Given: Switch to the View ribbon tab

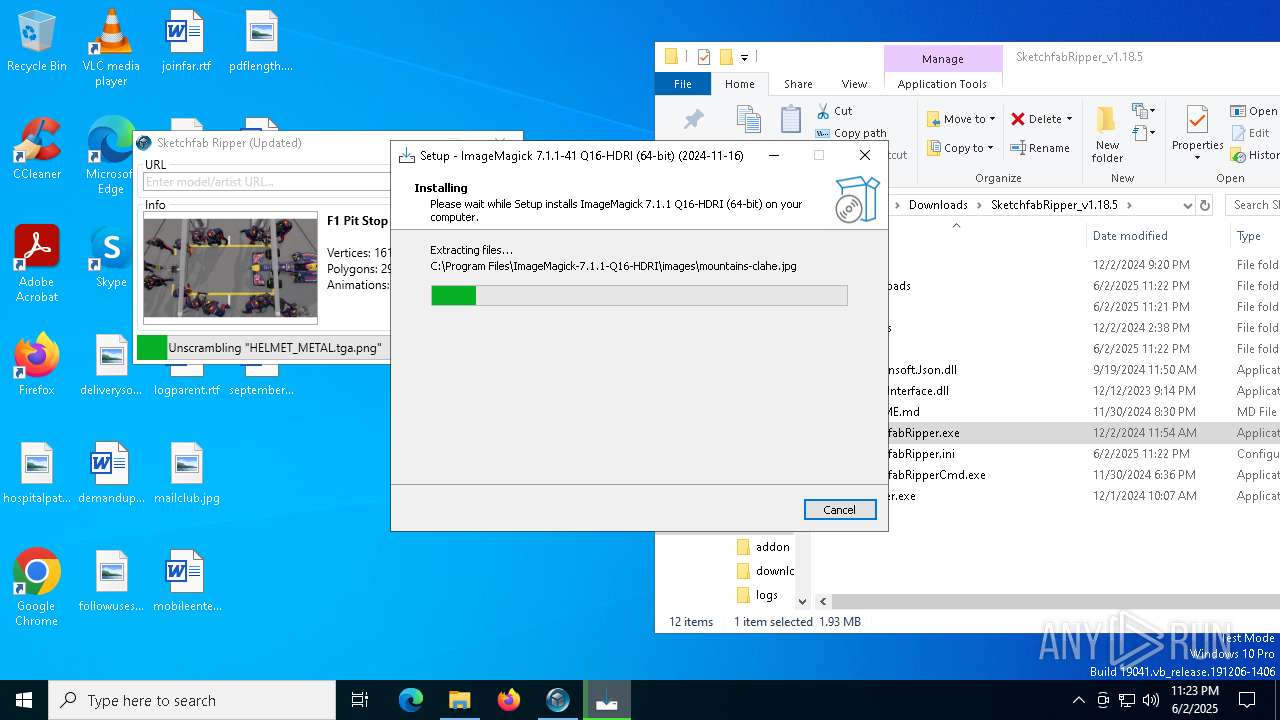Looking at the screenshot, I should click(854, 84).
